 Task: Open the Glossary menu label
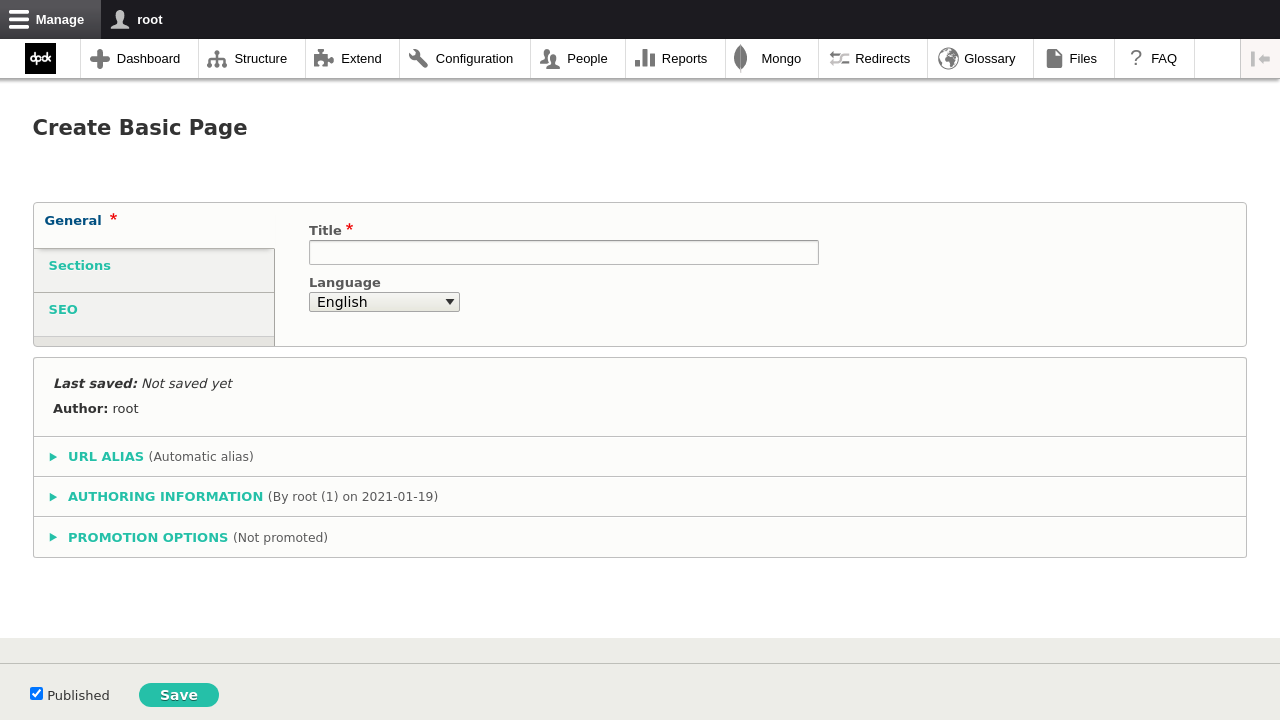pyautogui.click(x=990, y=59)
